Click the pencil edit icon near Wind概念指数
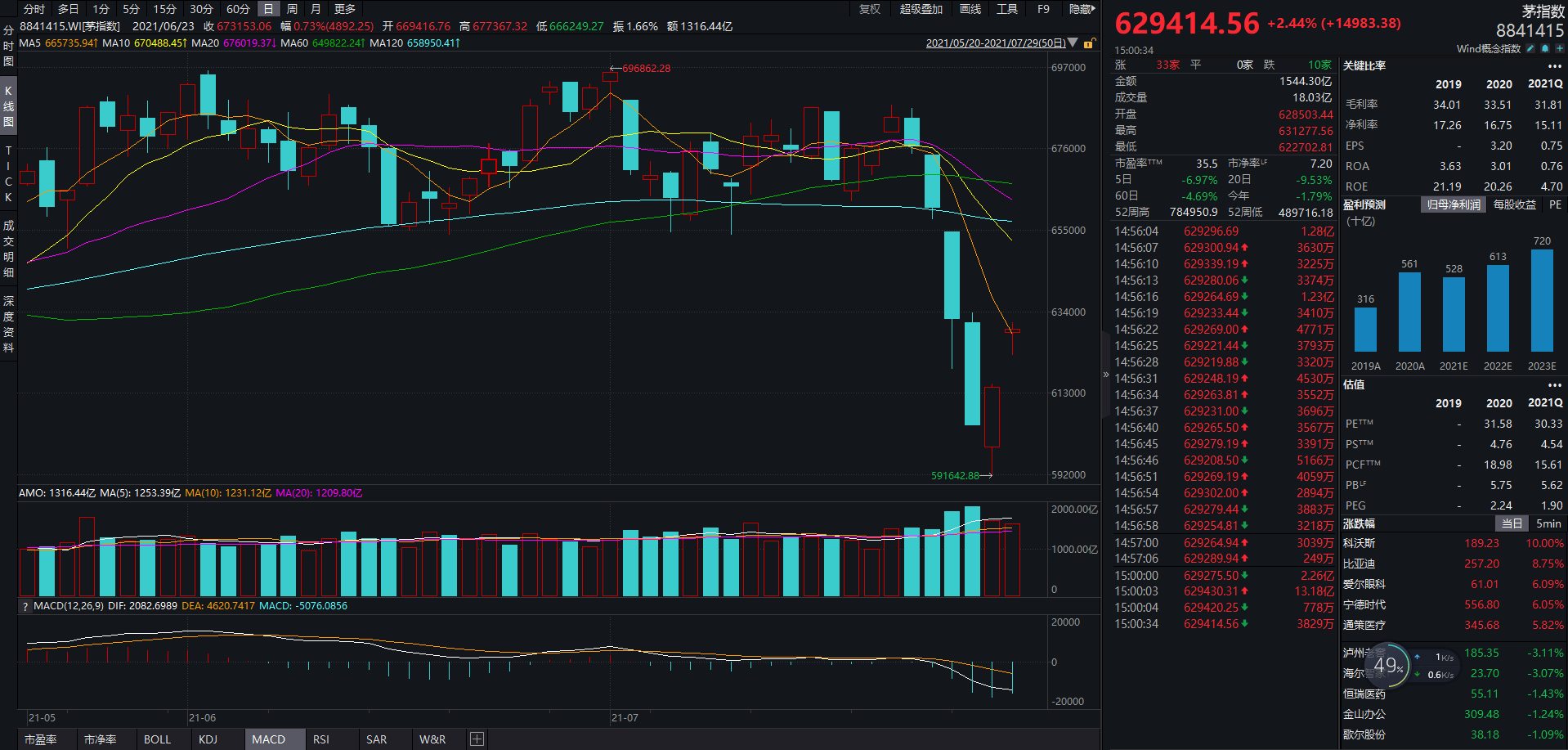Viewport: 1568px width, 750px height. click(1530, 48)
